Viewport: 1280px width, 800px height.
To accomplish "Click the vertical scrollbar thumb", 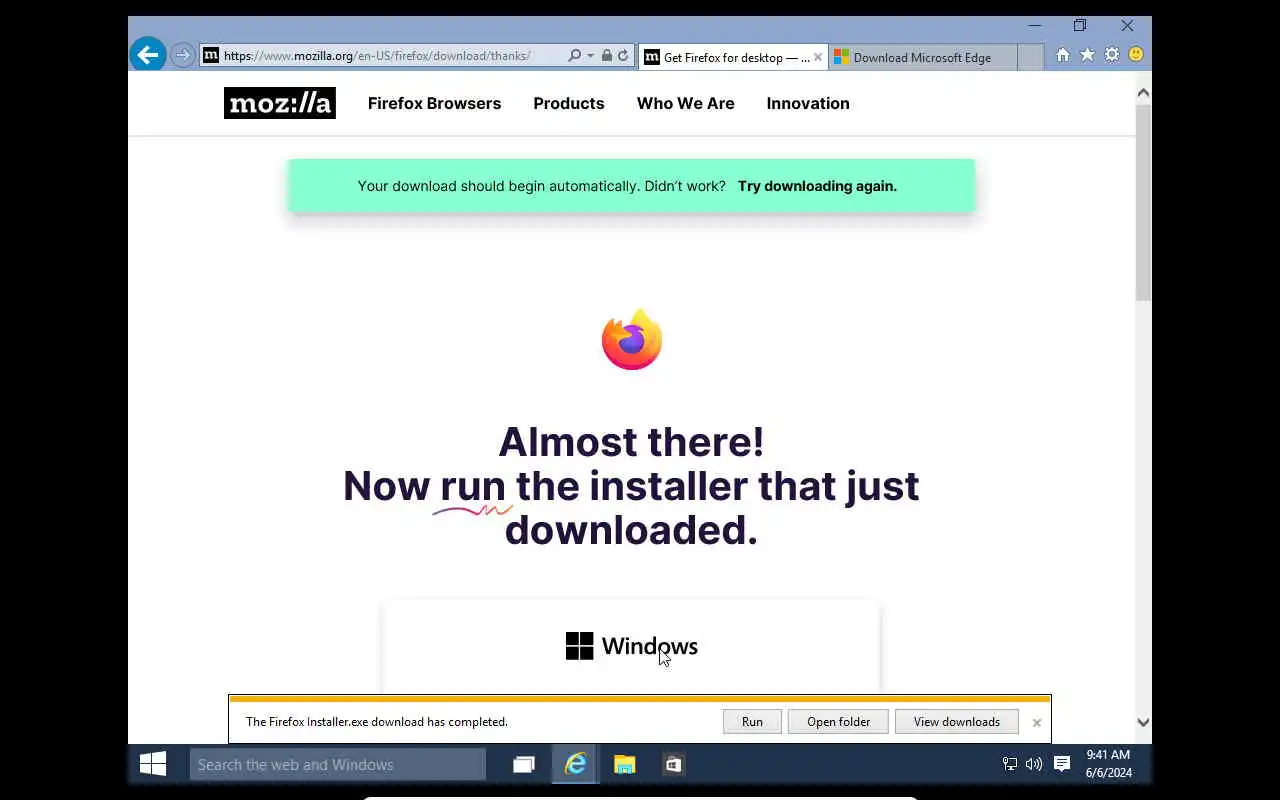I will pos(1143,201).
